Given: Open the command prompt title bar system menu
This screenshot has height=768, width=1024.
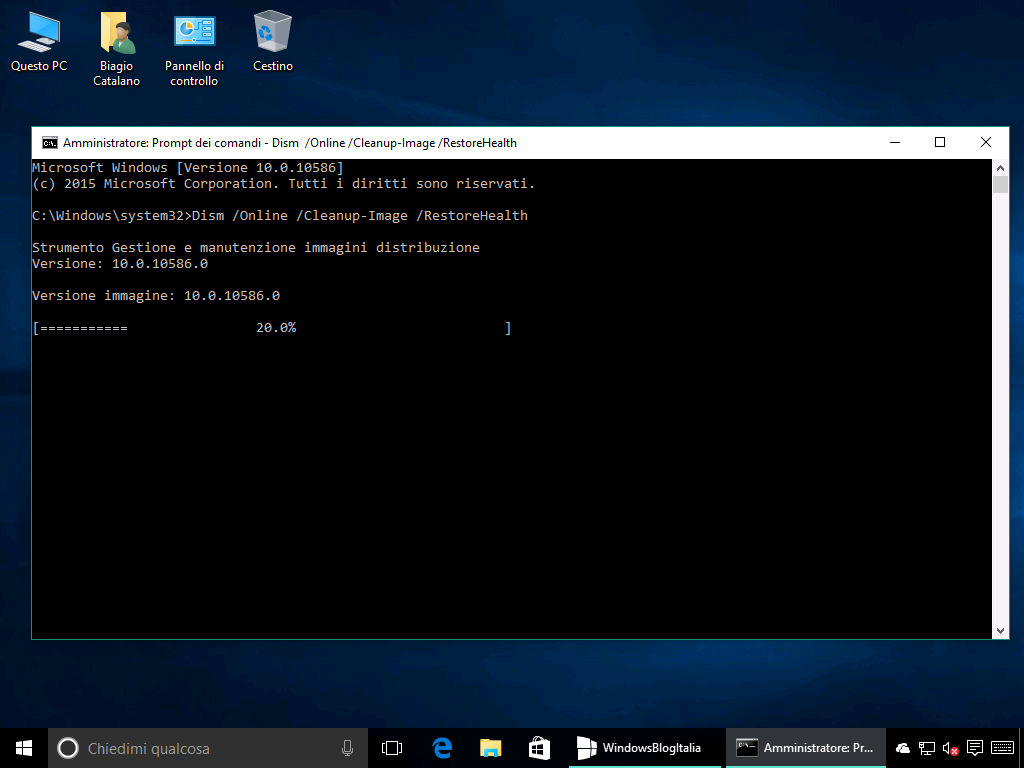Looking at the screenshot, I should pos(49,143).
